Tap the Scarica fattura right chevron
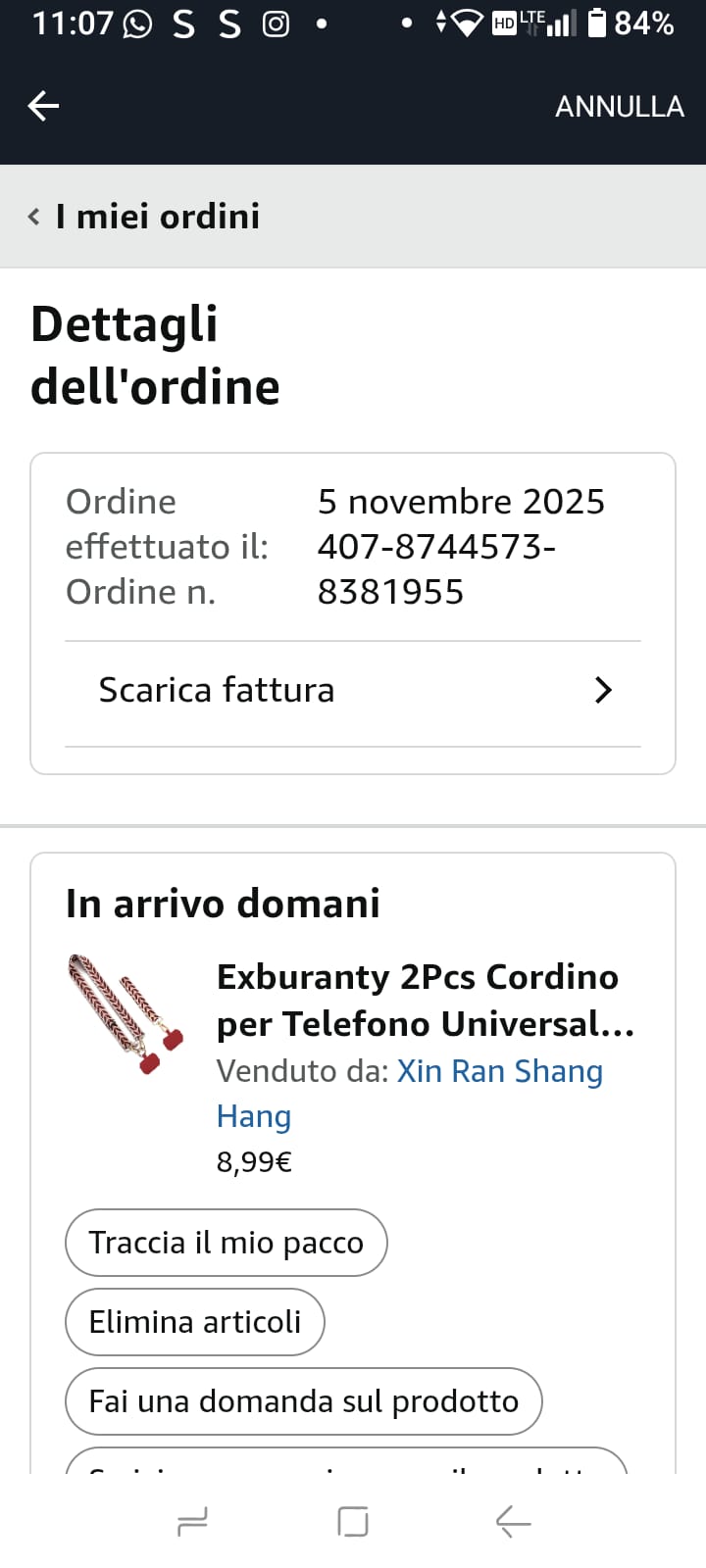 pos(603,691)
